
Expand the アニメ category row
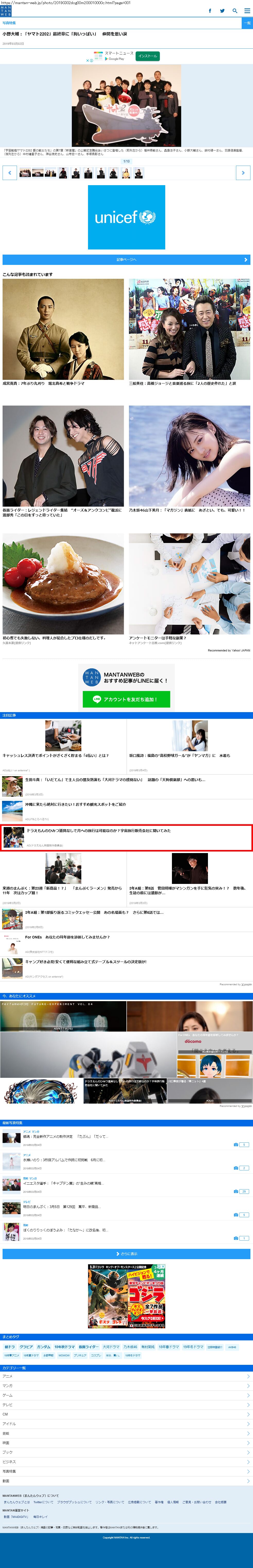[126, 1376]
